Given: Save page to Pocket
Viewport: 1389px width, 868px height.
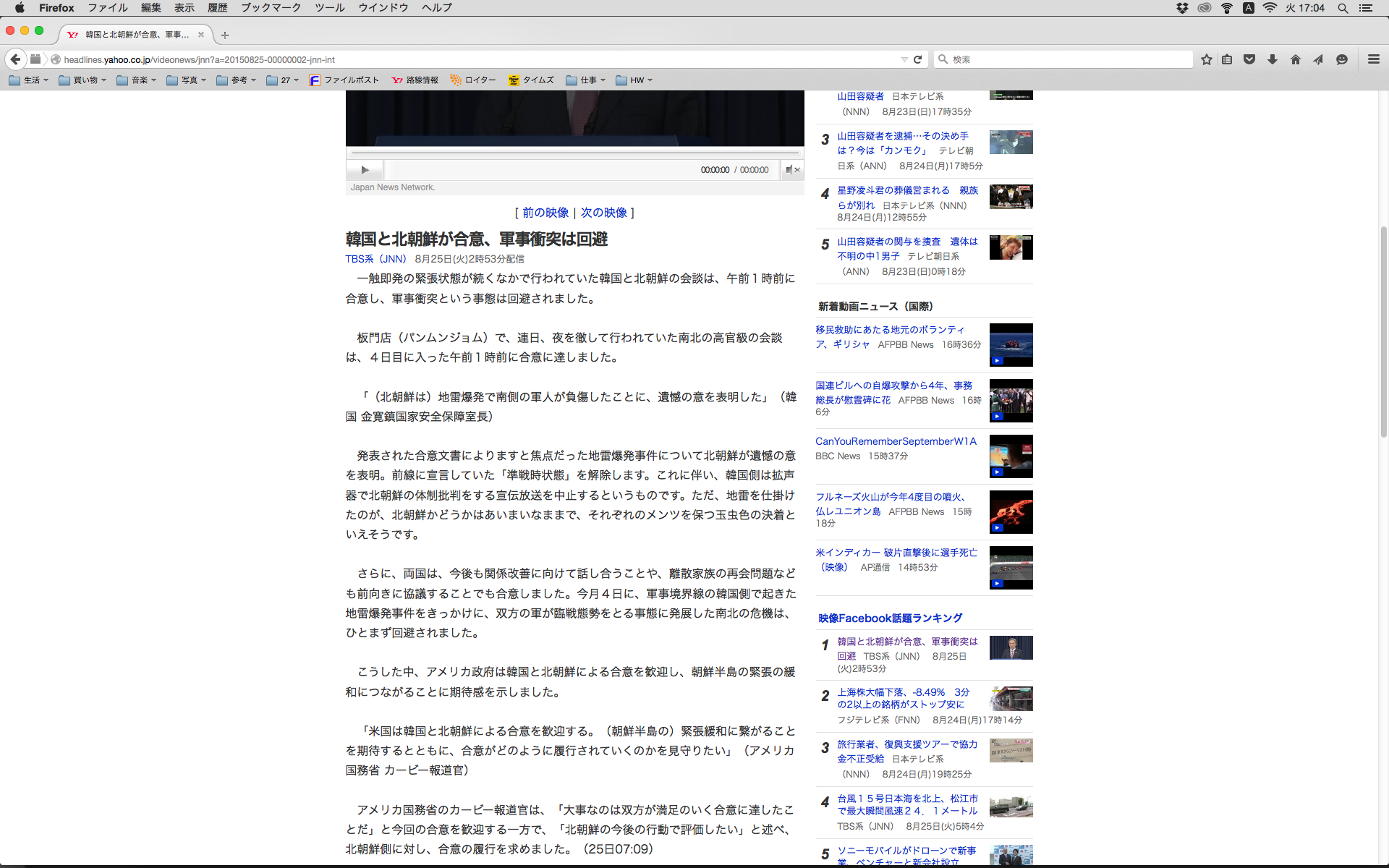Looking at the screenshot, I should [1249, 59].
